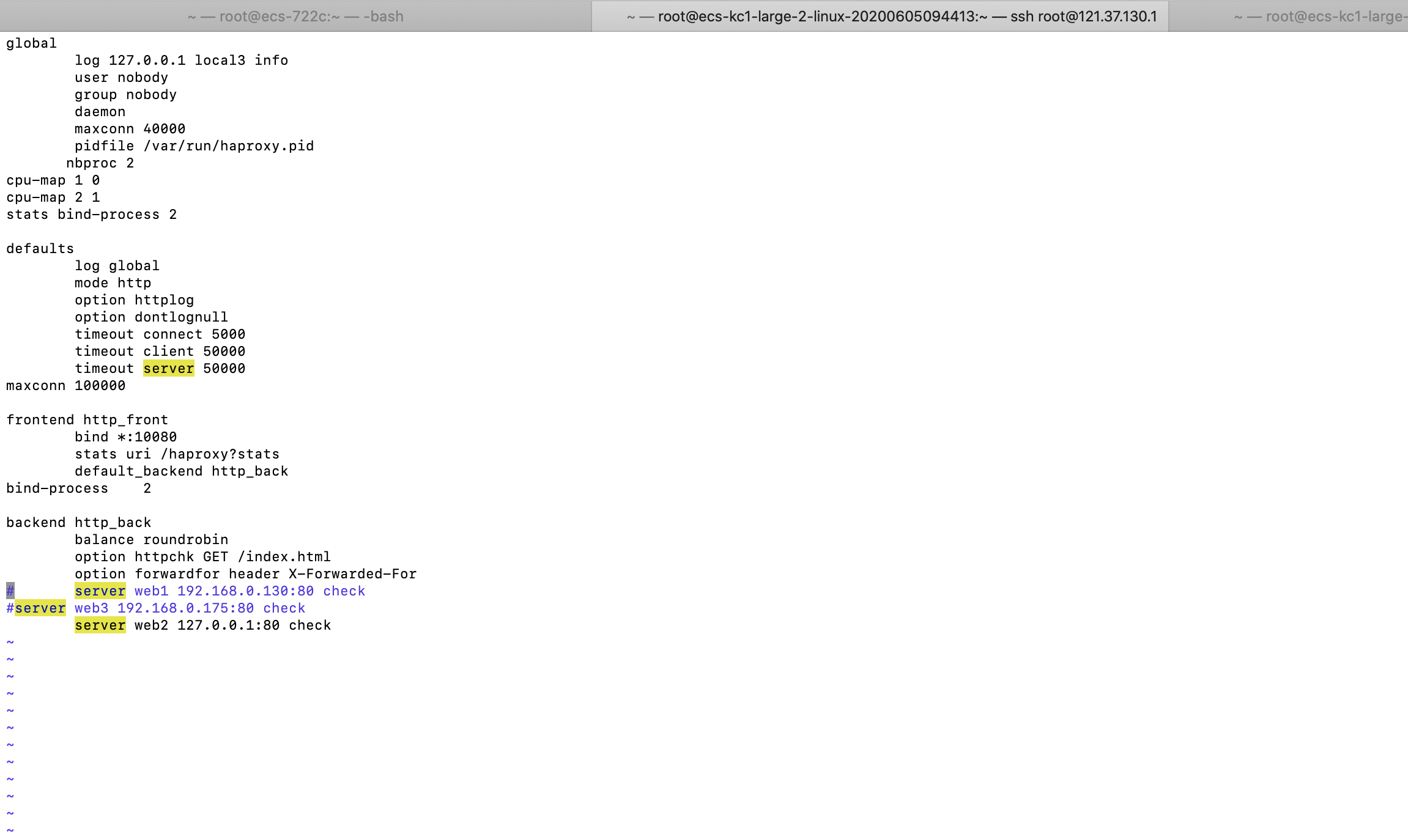
Task: Click the 'timeout connect 5000' line
Action: pyautogui.click(x=160, y=334)
